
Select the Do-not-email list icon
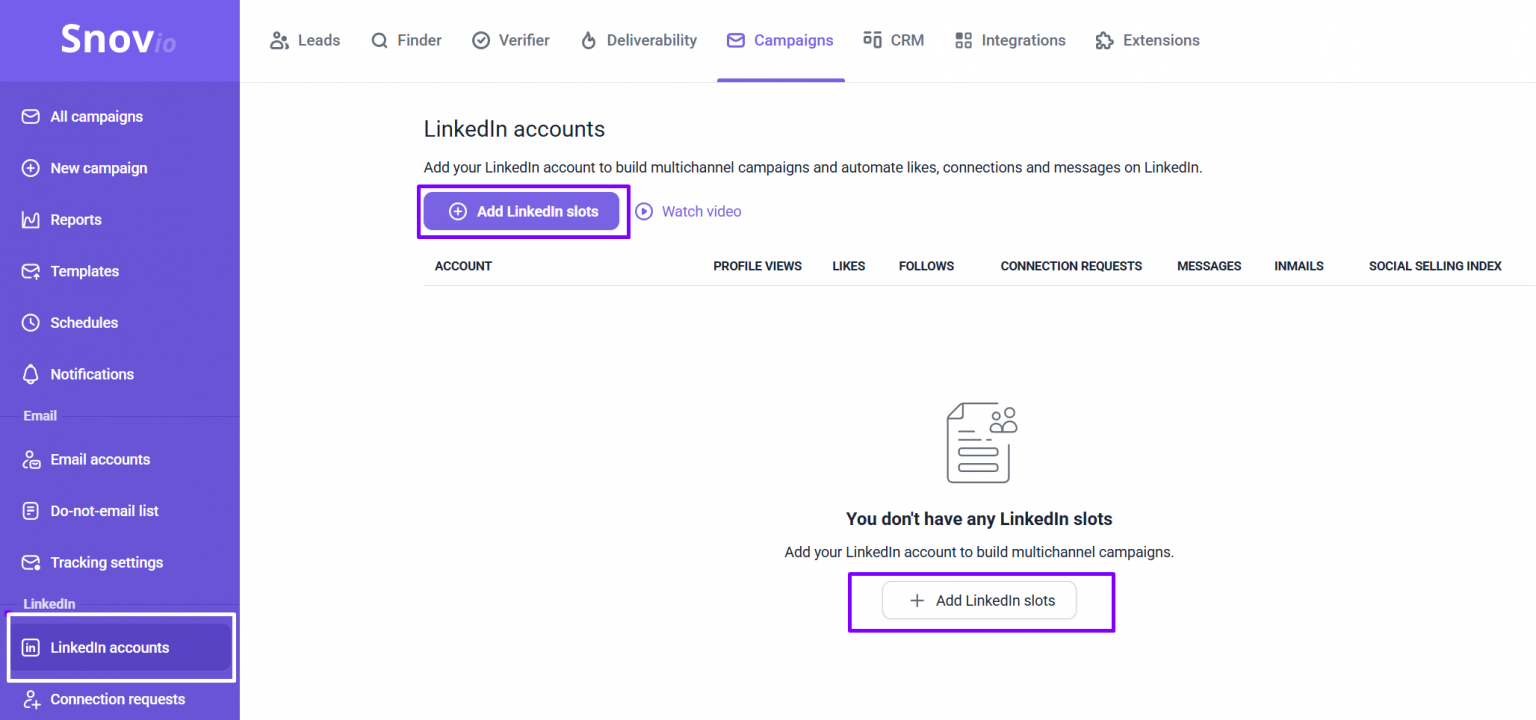[x=31, y=511]
